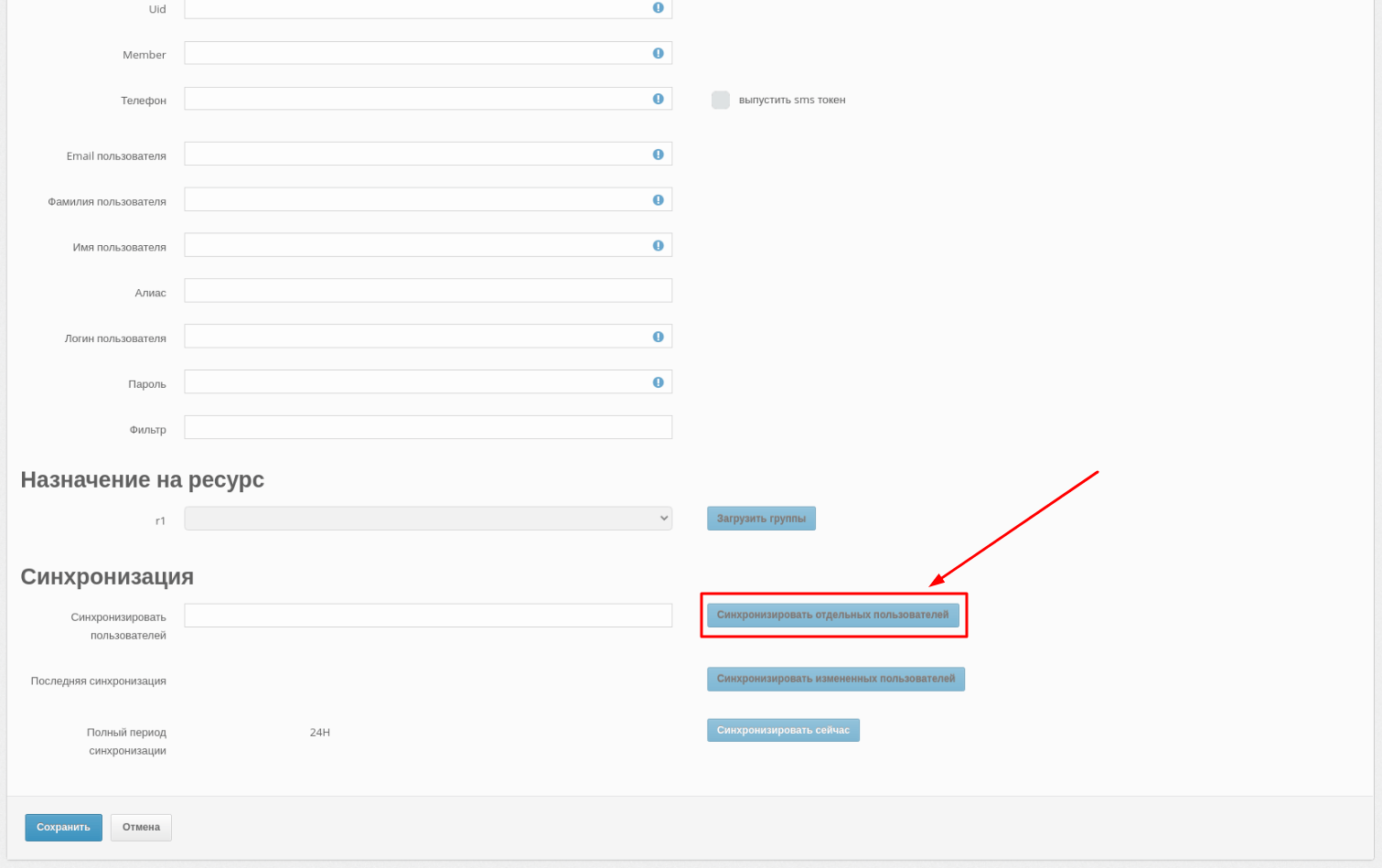This screenshot has width=1382, height=868.
Task: Click info icon in Пароль field
Action: 658,382
